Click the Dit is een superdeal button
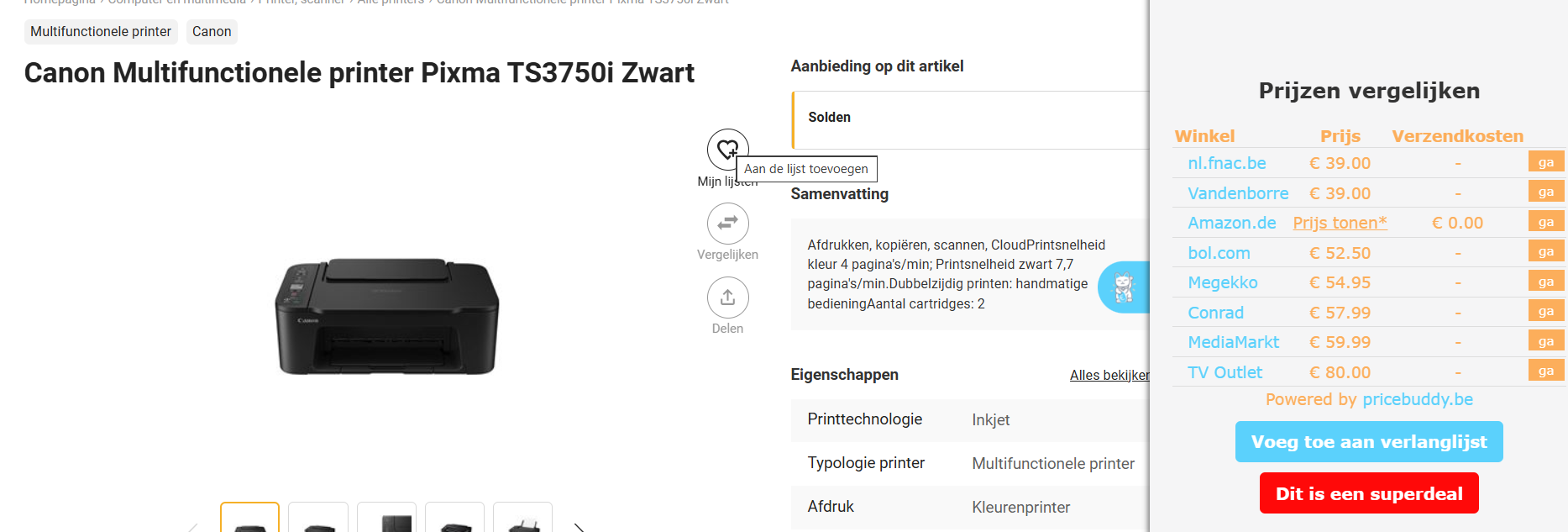The image size is (1568, 532). [1368, 493]
